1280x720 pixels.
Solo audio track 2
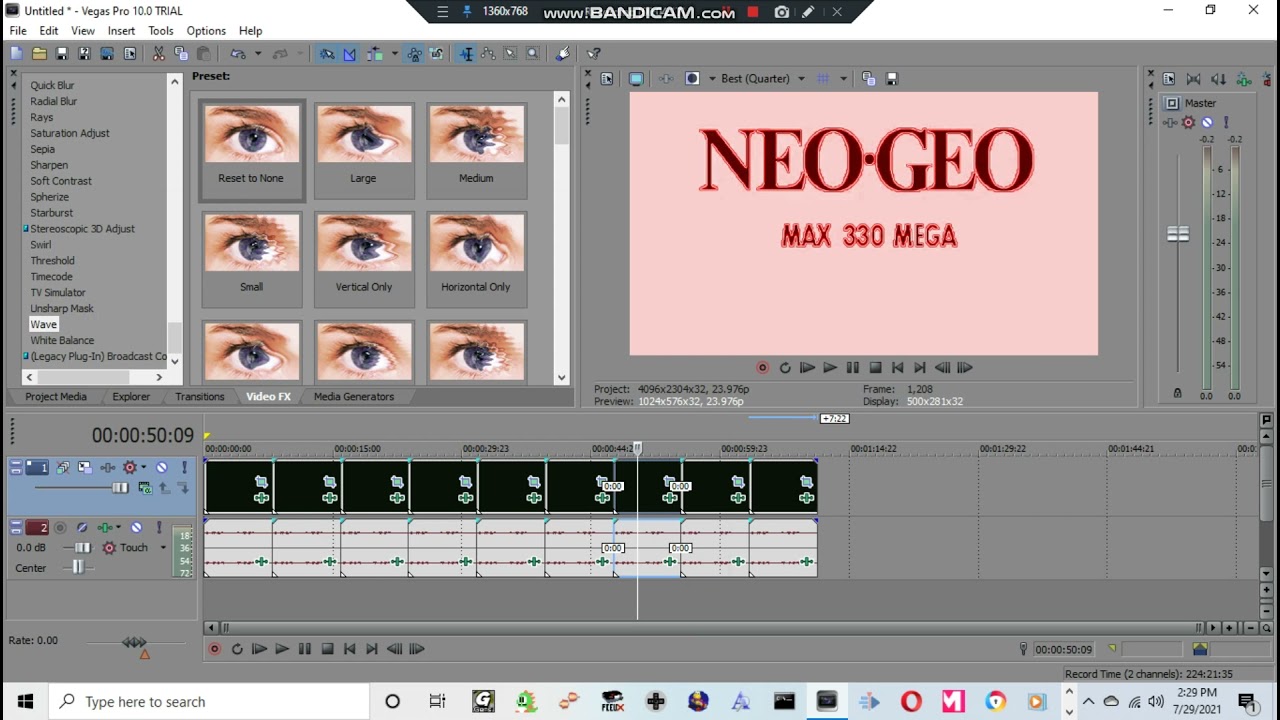coord(160,528)
